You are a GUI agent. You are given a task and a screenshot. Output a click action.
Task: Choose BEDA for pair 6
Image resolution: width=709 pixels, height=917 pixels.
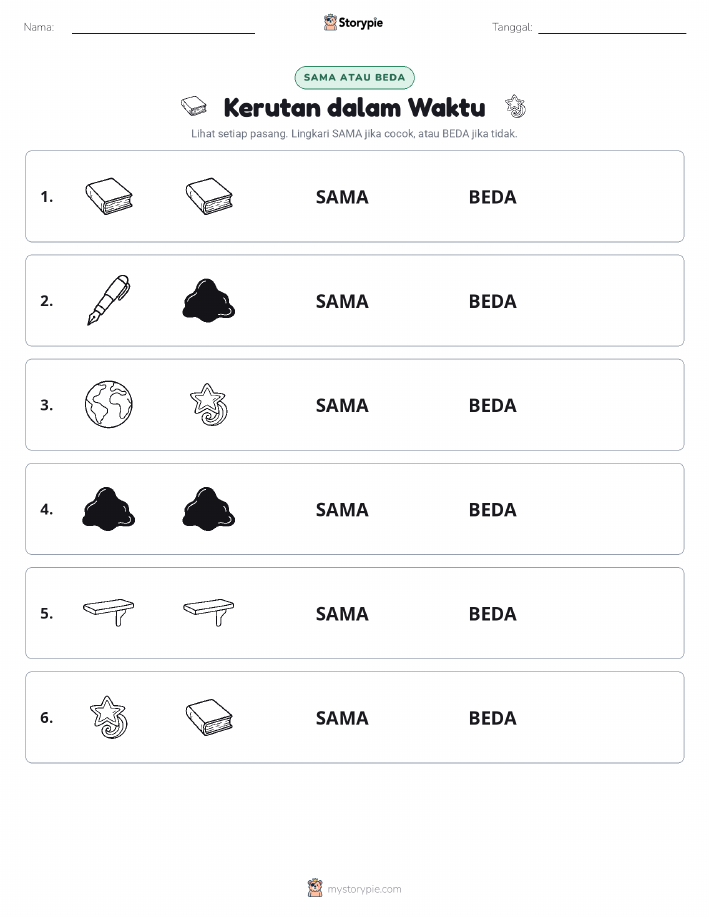(493, 718)
